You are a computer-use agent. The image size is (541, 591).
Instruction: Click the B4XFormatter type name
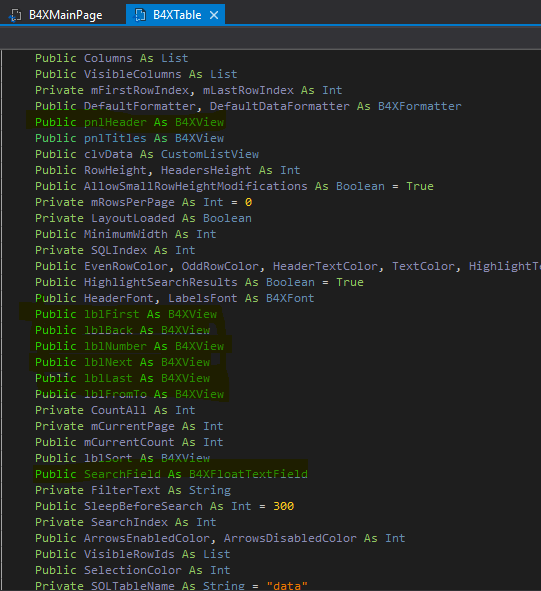(x=420, y=107)
